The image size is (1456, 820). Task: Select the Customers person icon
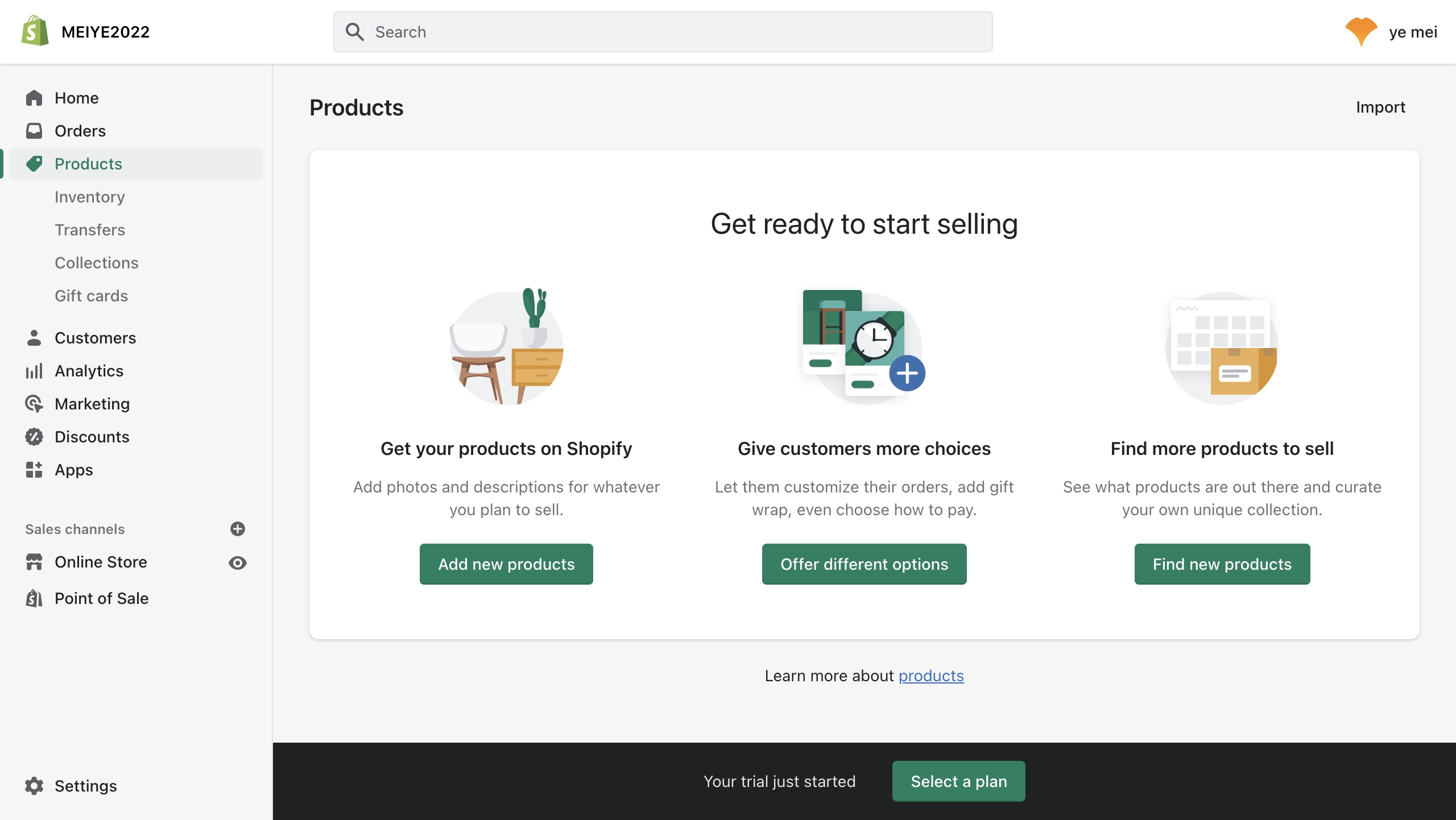coord(34,338)
